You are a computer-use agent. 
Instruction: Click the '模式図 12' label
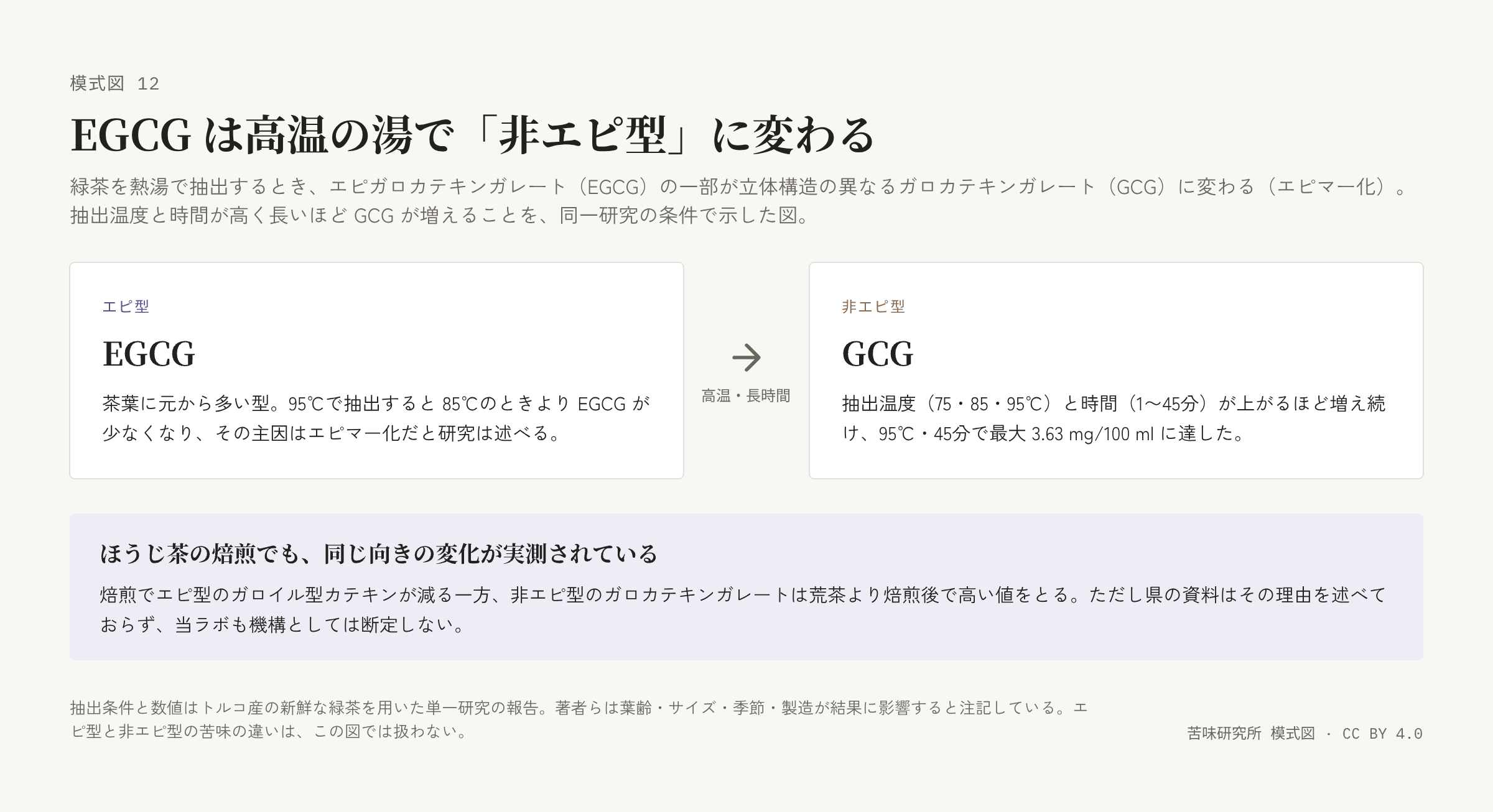[x=115, y=83]
